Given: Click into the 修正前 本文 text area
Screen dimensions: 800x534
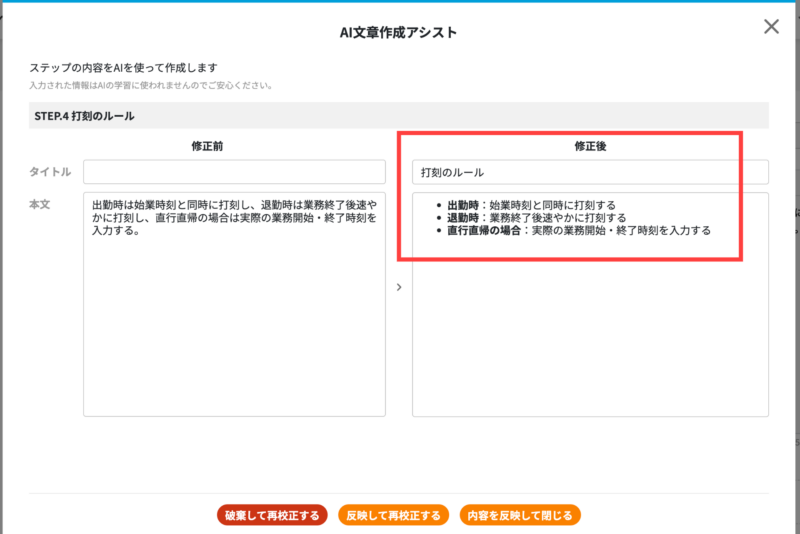Looking at the screenshot, I should (234, 304).
